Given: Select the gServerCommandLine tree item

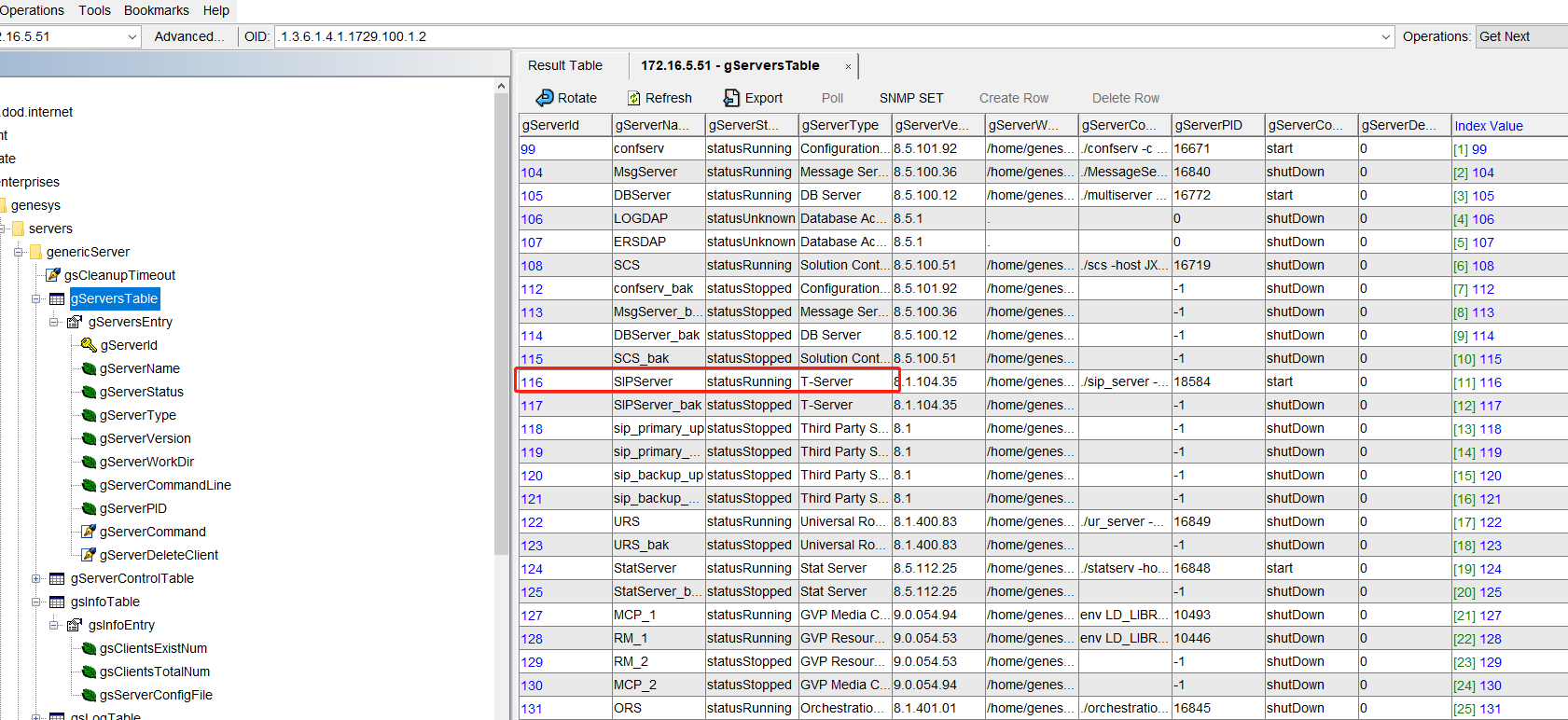Looking at the screenshot, I should click(x=165, y=485).
